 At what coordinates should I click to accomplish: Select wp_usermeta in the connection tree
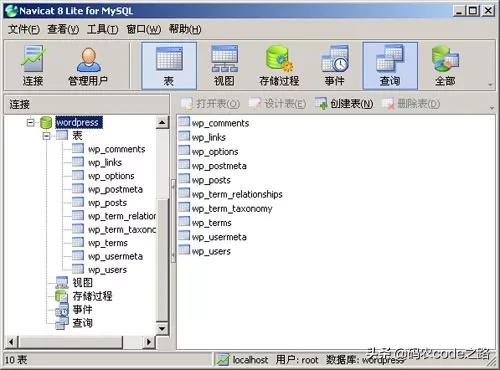click(115, 256)
